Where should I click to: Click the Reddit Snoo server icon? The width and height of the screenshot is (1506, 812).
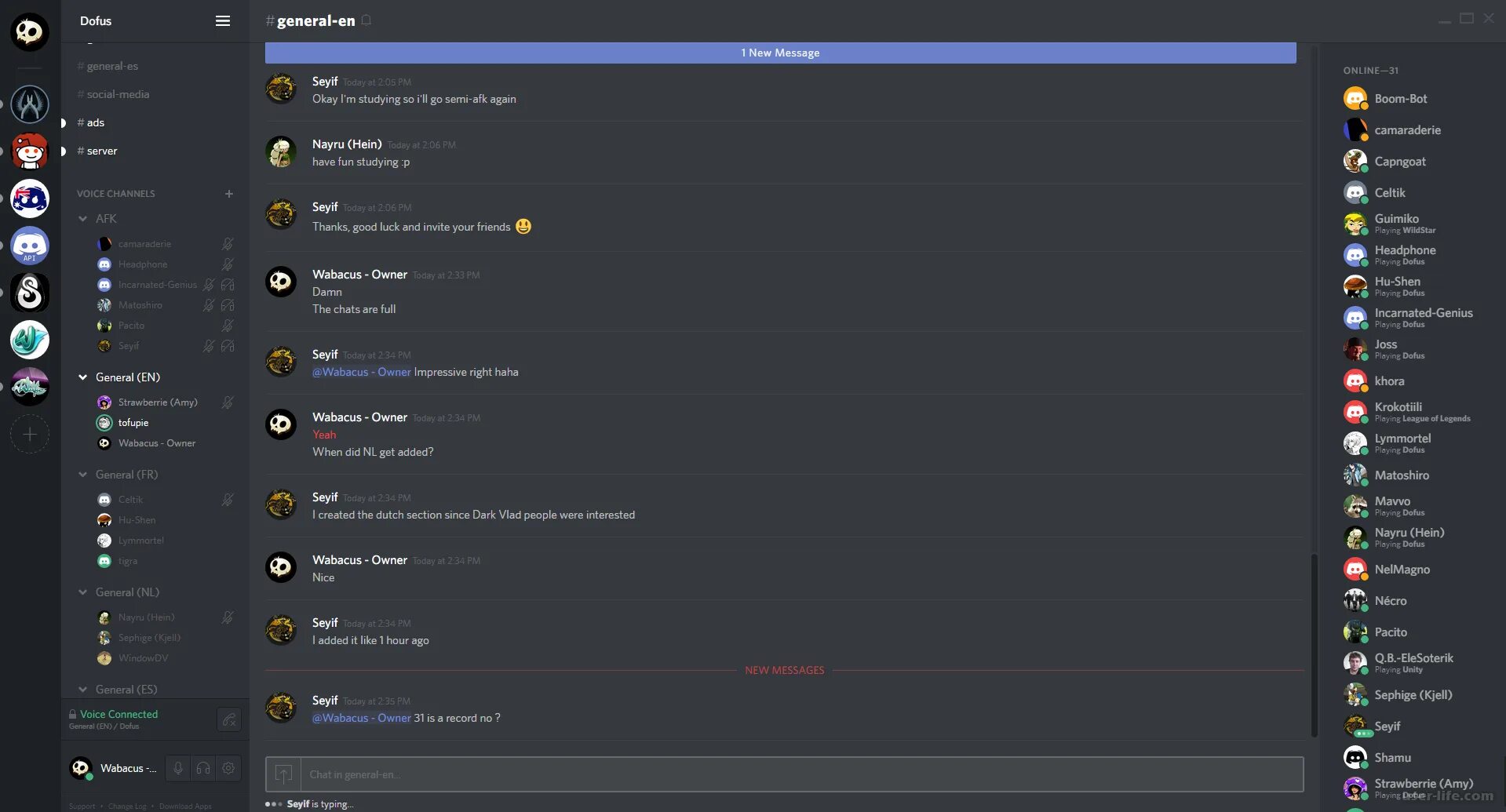click(30, 151)
